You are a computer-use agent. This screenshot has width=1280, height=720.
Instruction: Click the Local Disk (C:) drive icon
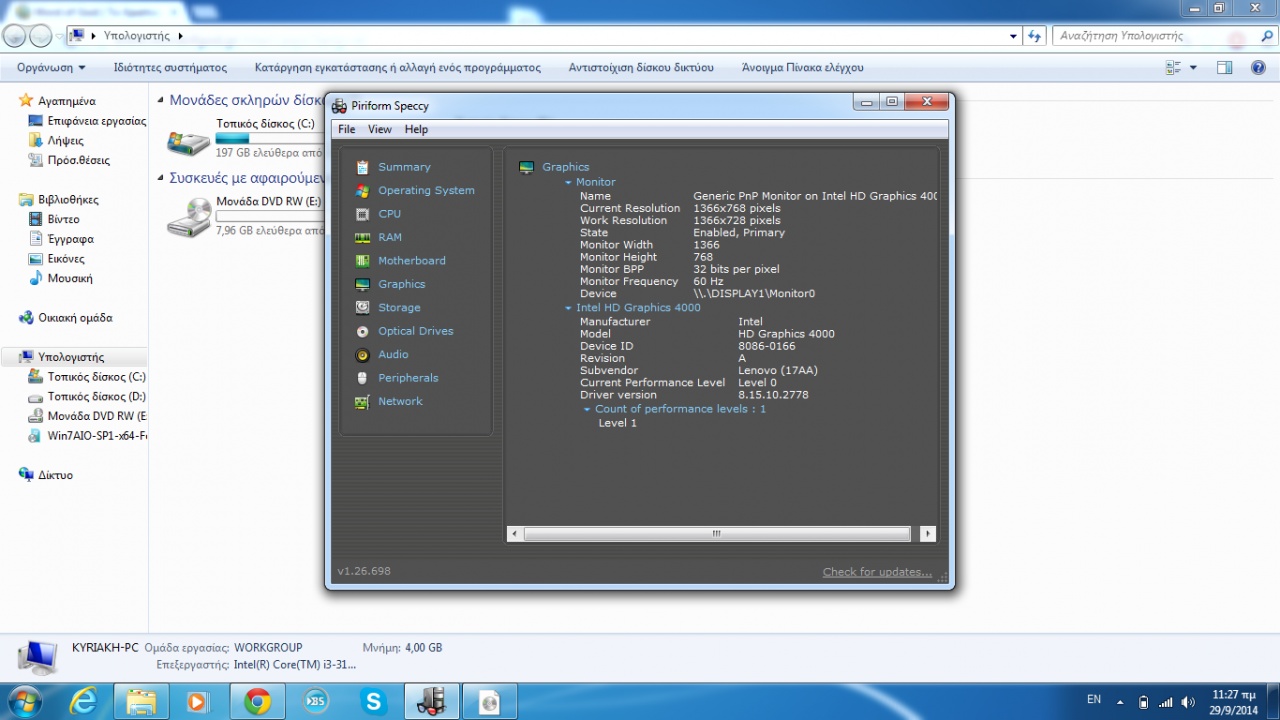click(x=188, y=142)
